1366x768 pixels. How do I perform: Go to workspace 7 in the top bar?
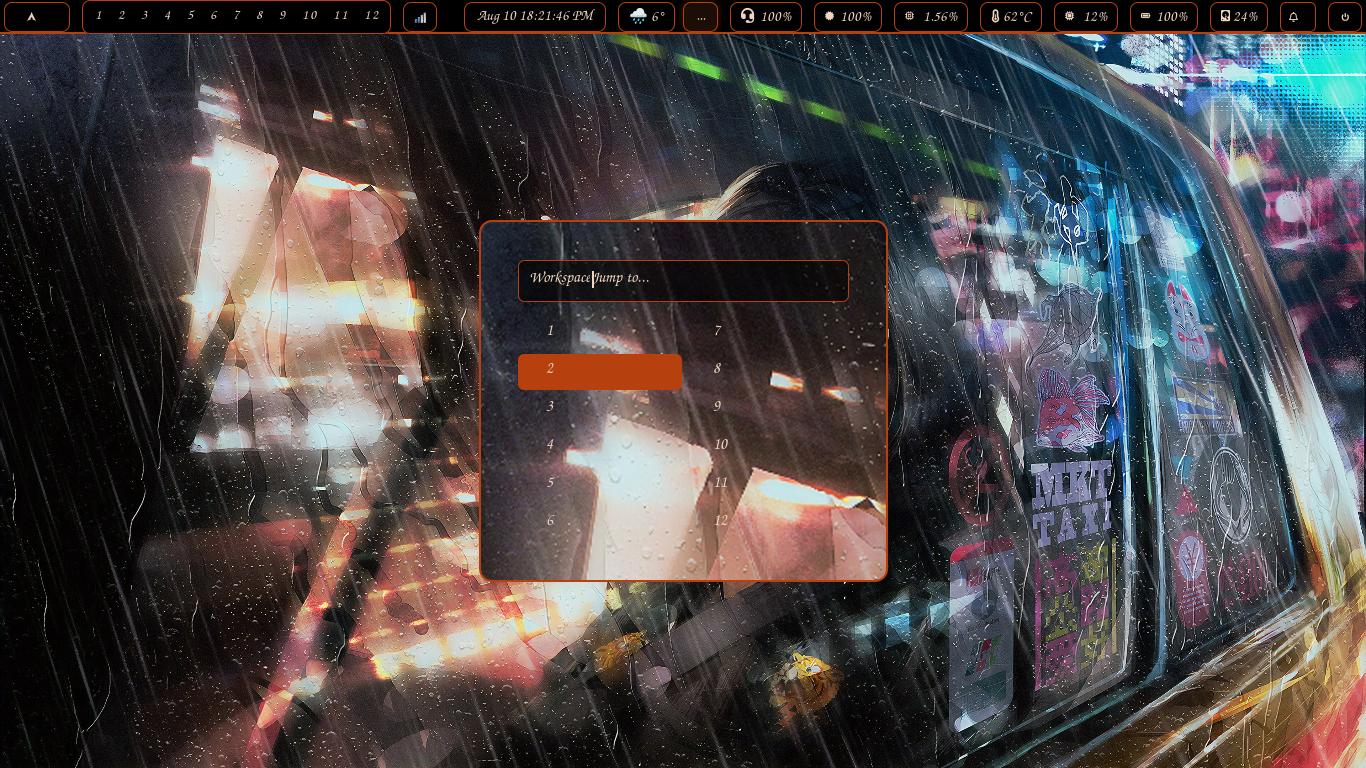point(237,16)
